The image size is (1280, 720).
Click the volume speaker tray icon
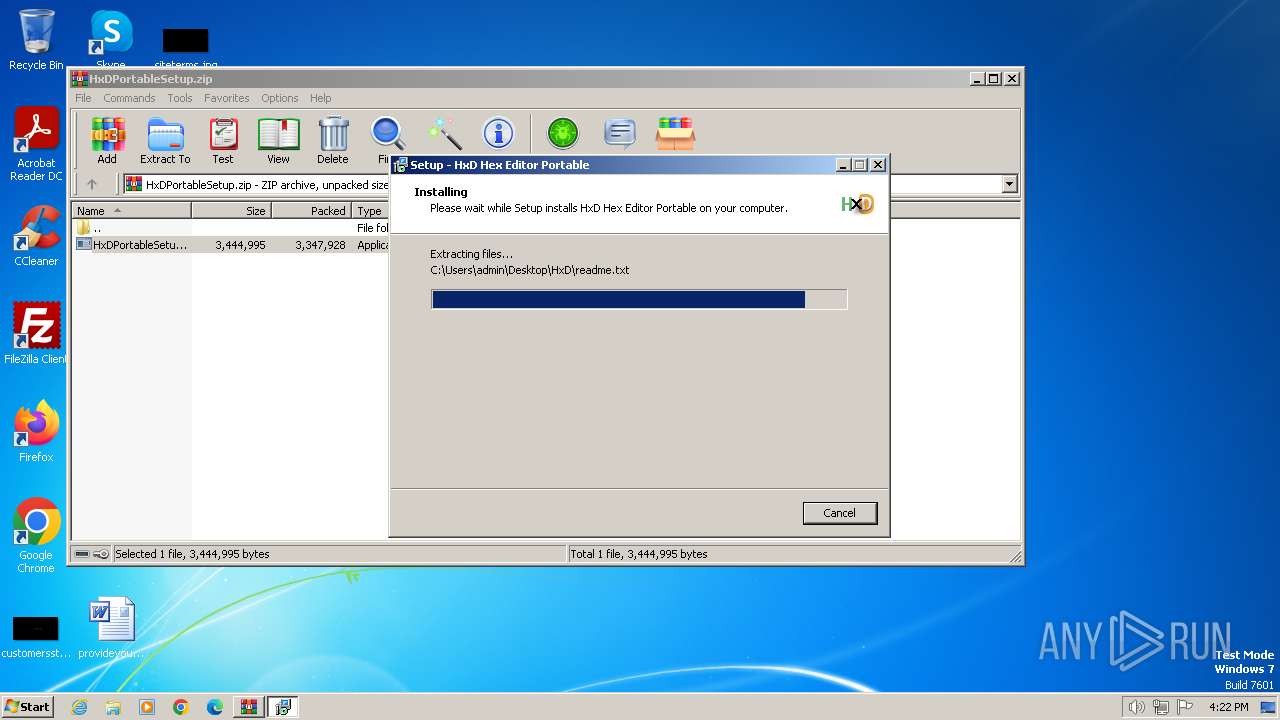tap(1136, 707)
